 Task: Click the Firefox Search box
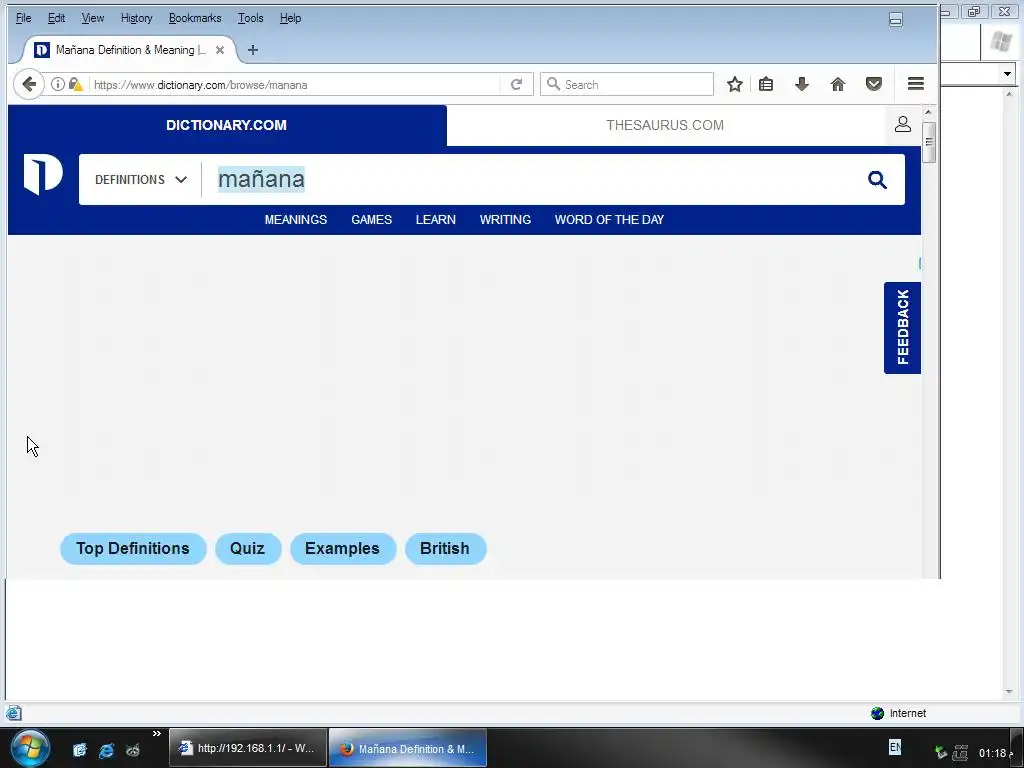click(627, 84)
